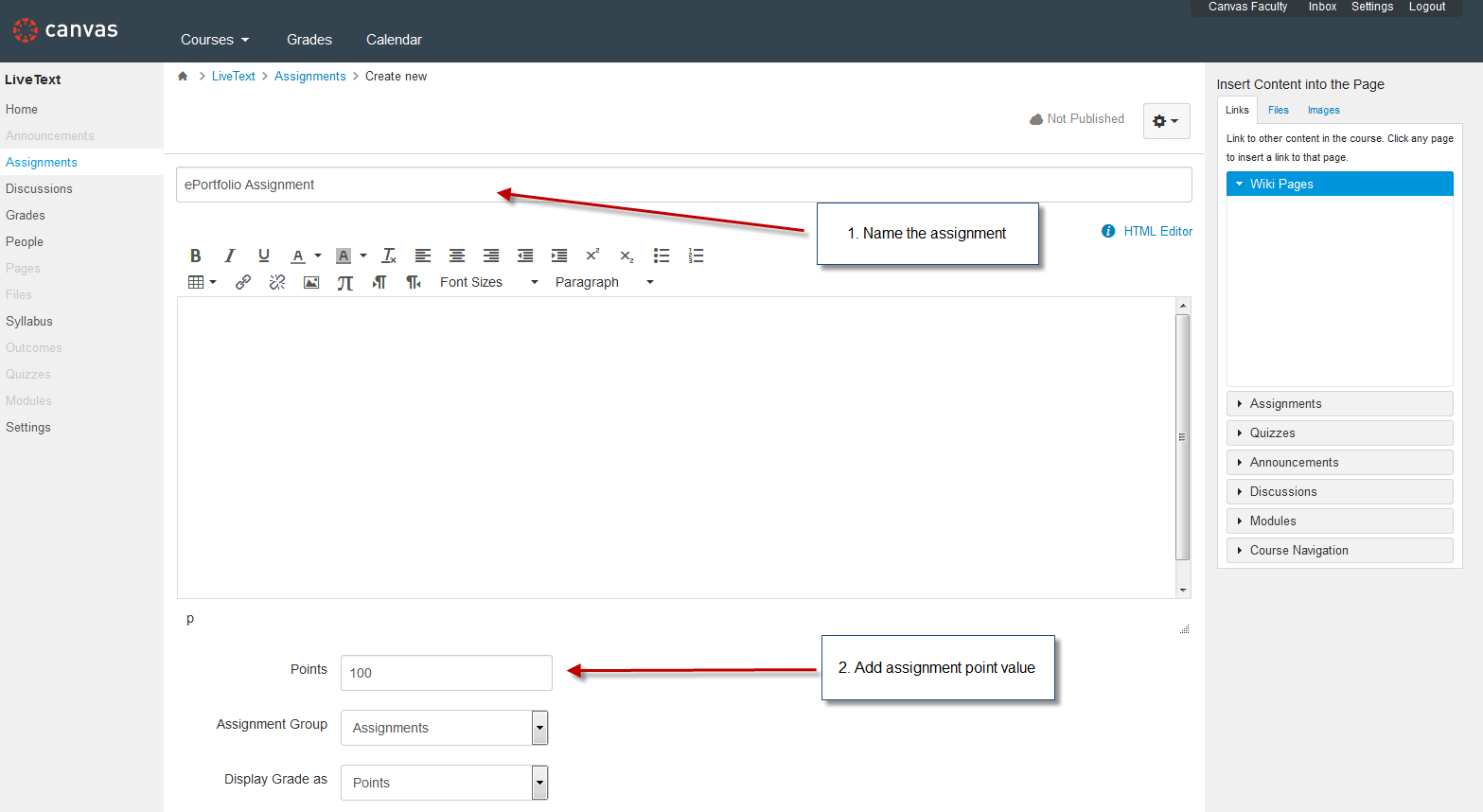Screen dimensions: 1483x812
Task: Toggle italic formatting
Action: pos(229,256)
